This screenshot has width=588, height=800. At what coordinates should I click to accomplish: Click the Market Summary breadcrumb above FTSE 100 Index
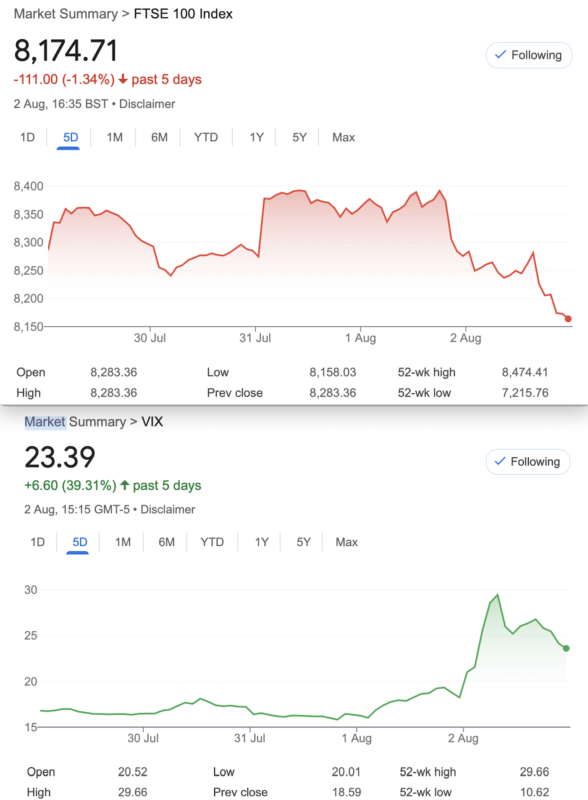point(65,14)
